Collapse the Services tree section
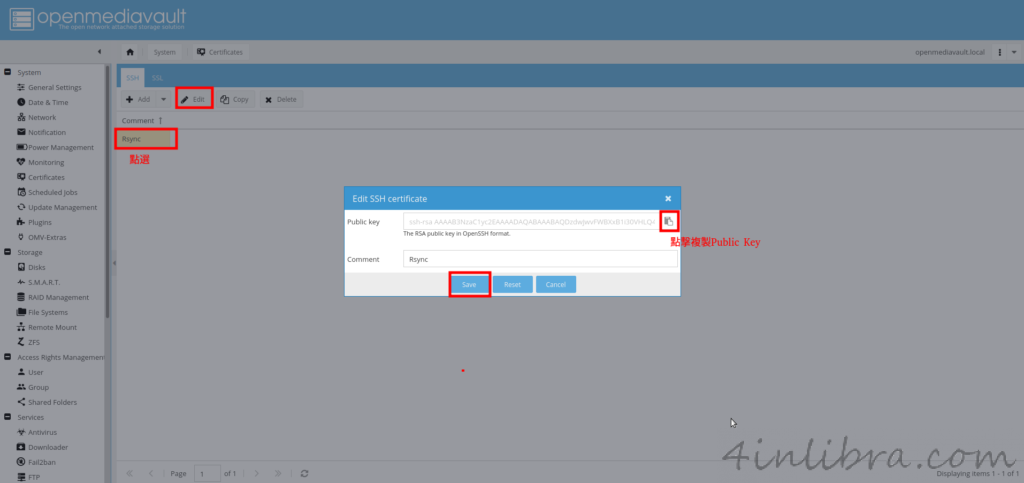 [x=8, y=417]
